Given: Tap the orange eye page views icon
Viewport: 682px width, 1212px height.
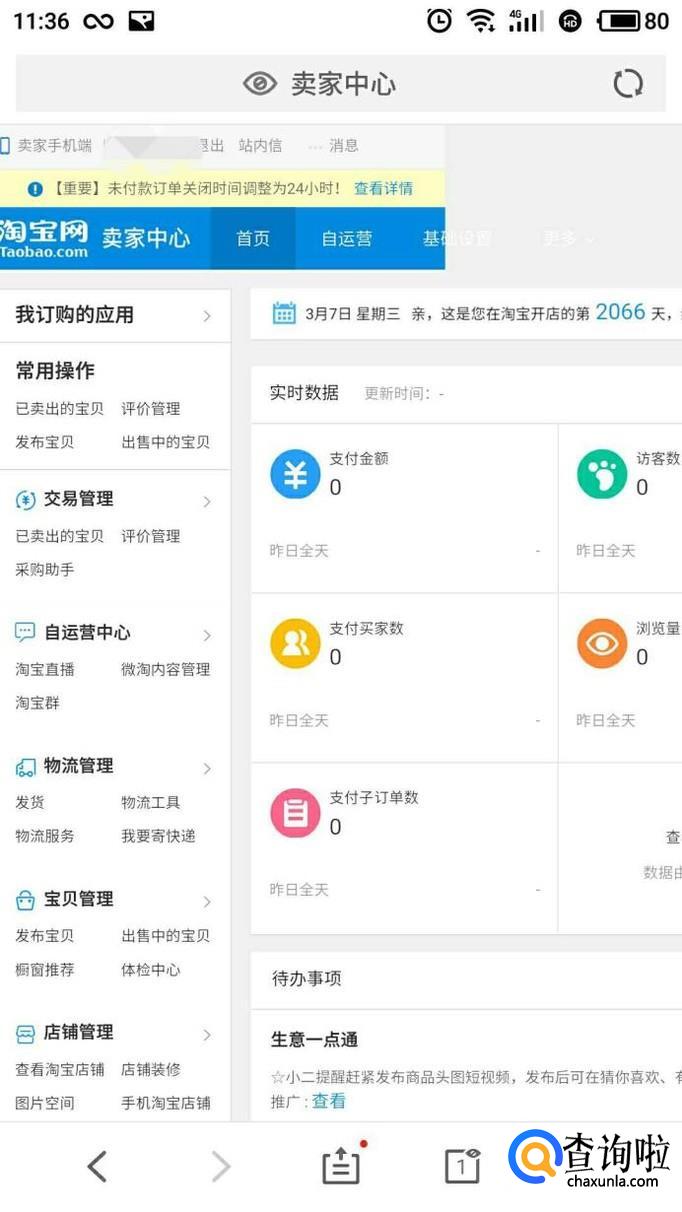Looking at the screenshot, I should (602, 644).
